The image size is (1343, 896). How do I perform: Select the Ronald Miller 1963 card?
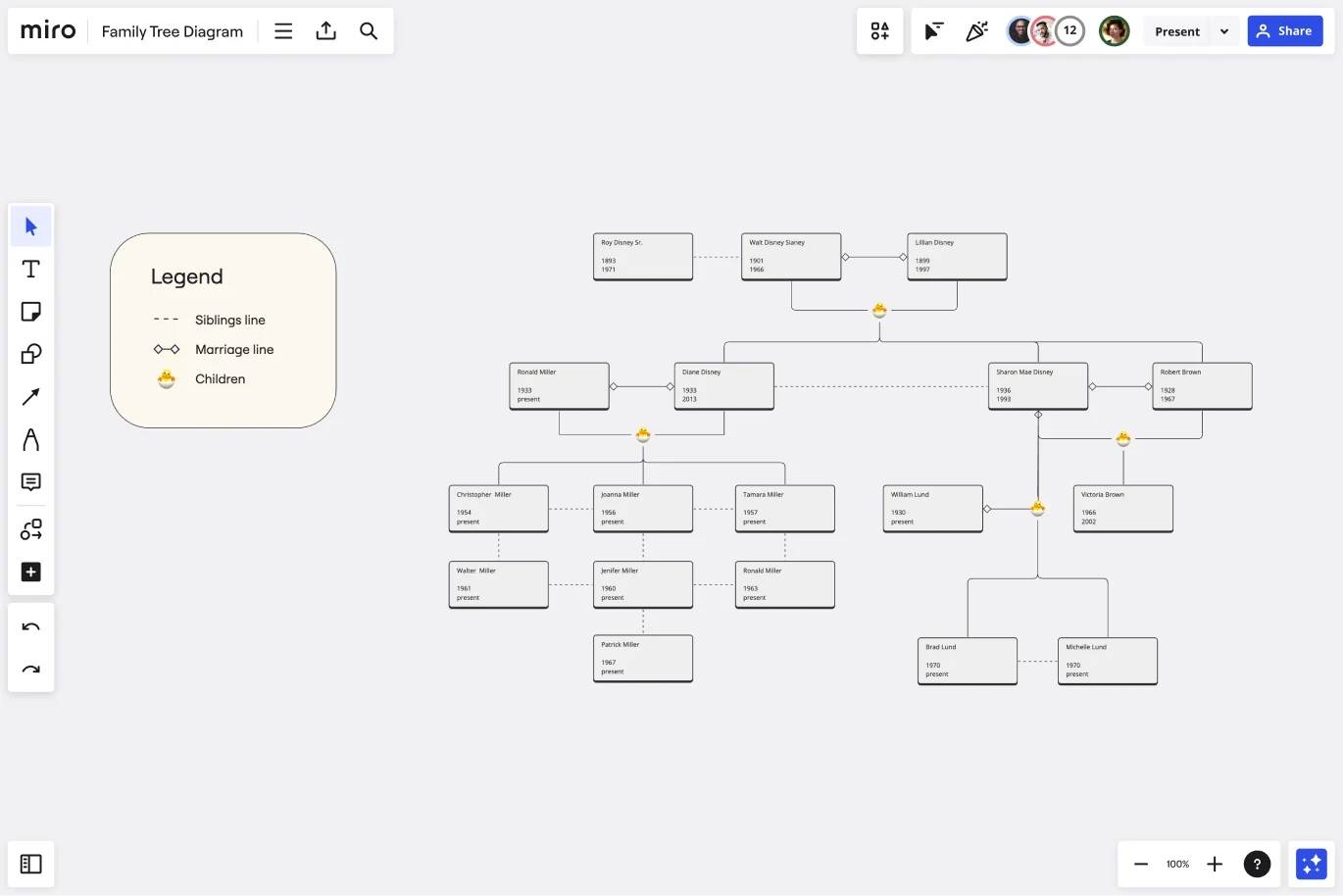tap(785, 584)
